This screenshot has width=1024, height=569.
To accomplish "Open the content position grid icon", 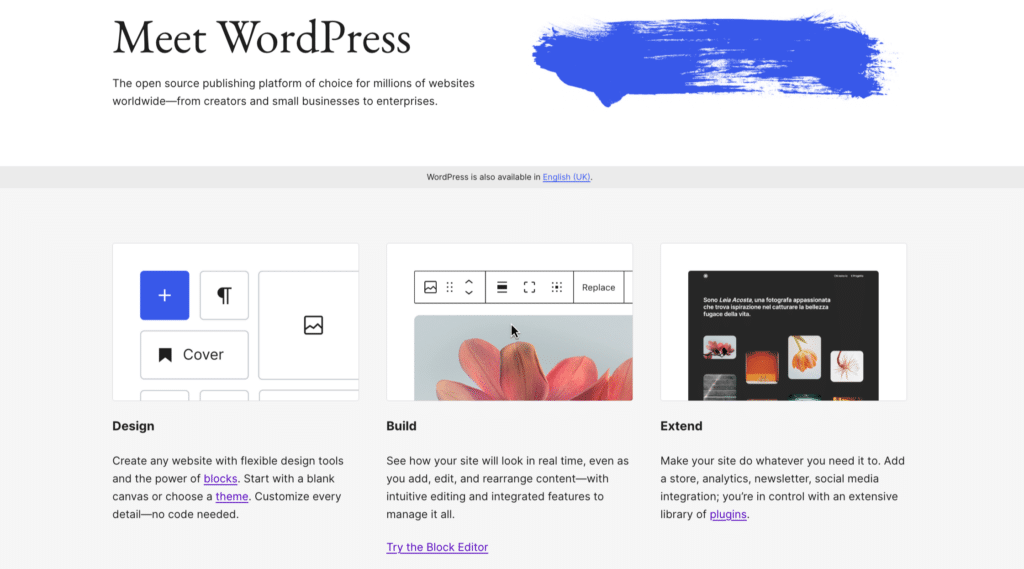I will [557, 287].
